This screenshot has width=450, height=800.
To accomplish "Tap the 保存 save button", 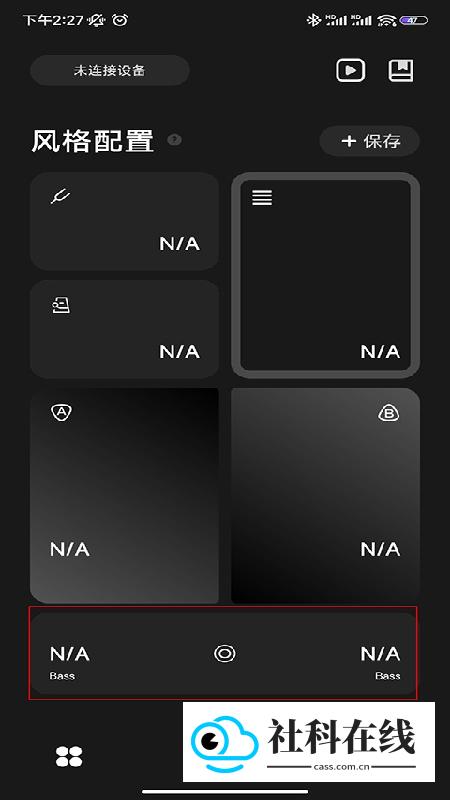I will (369, 141).
